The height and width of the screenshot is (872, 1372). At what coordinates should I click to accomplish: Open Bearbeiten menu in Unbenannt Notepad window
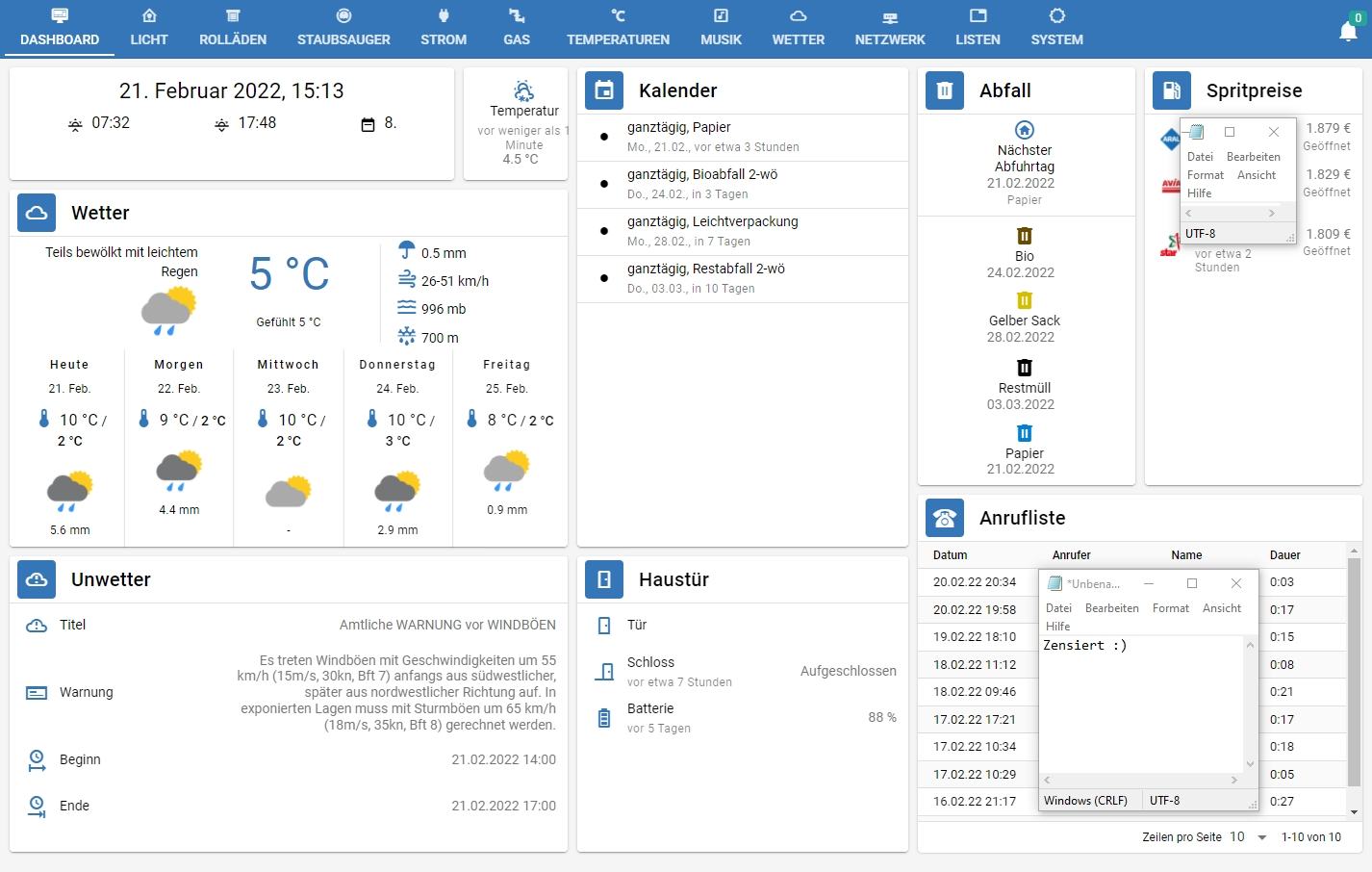(x=1112, y=608)
